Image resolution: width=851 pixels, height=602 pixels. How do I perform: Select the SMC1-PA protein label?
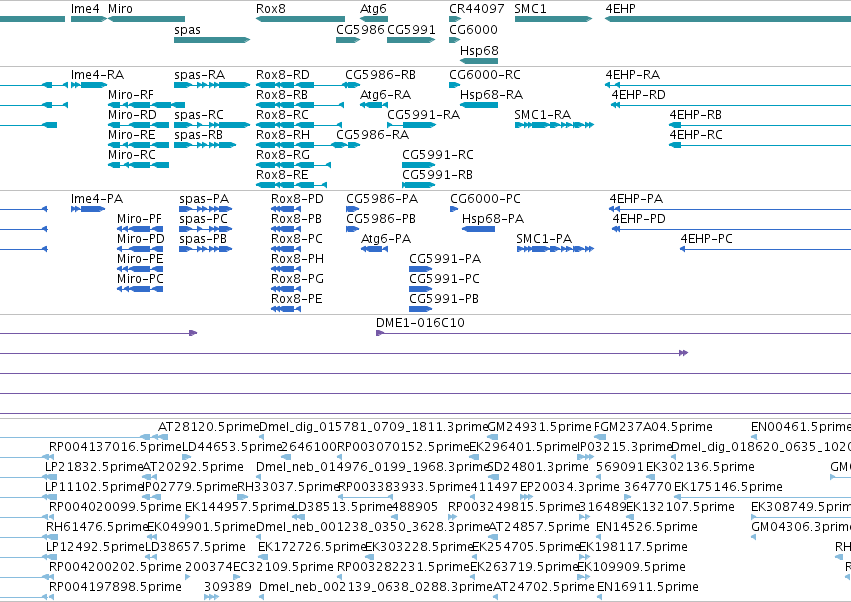tap(544, 239)
